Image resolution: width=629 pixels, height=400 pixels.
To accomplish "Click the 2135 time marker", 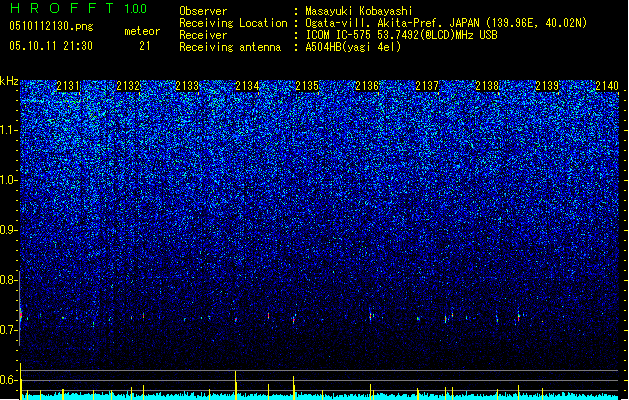I will (307, 86).
